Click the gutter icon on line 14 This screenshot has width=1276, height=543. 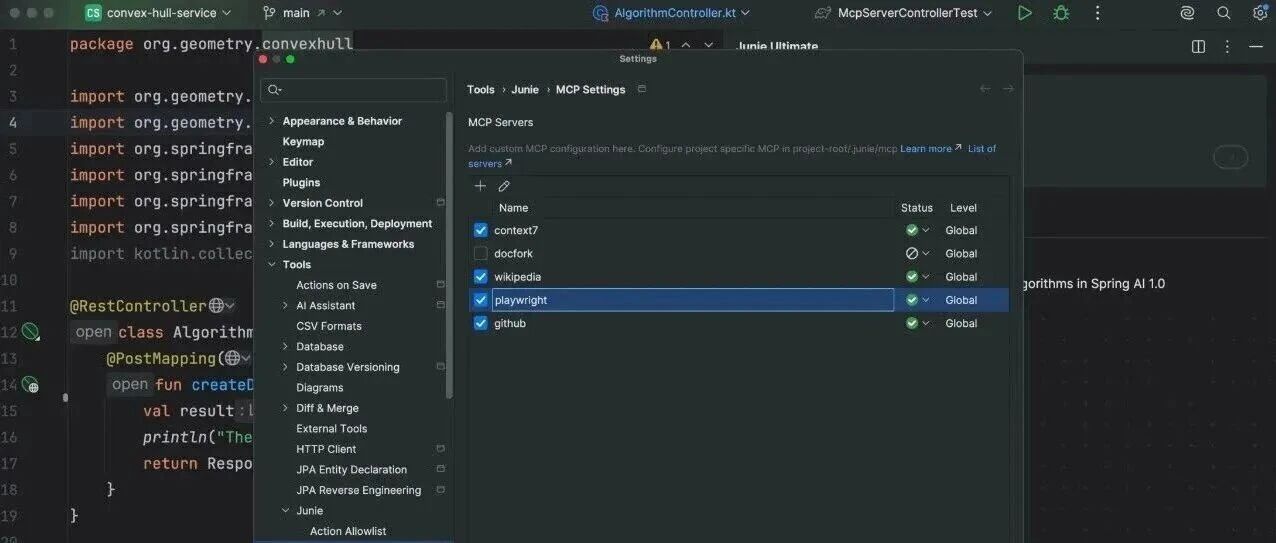point(31,384)
